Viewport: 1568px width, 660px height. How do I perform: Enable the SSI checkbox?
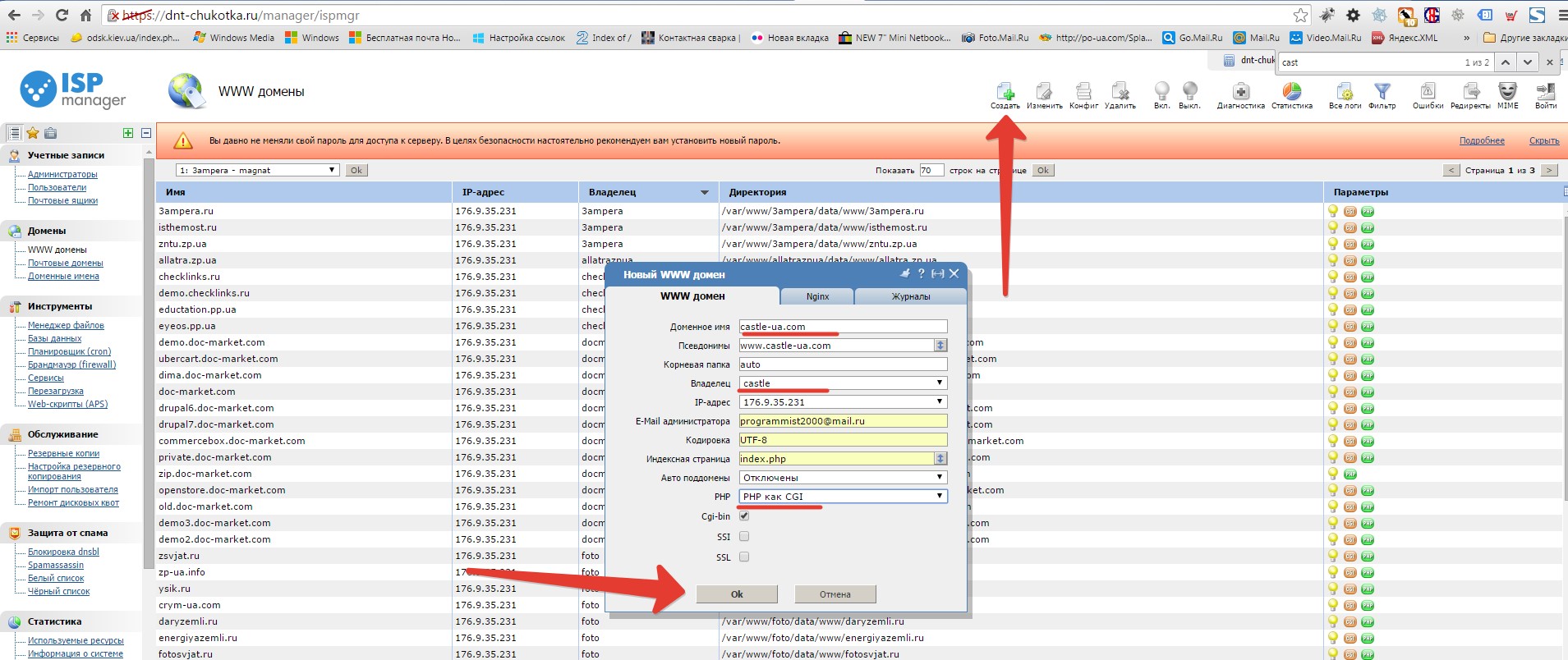[744, 536]
